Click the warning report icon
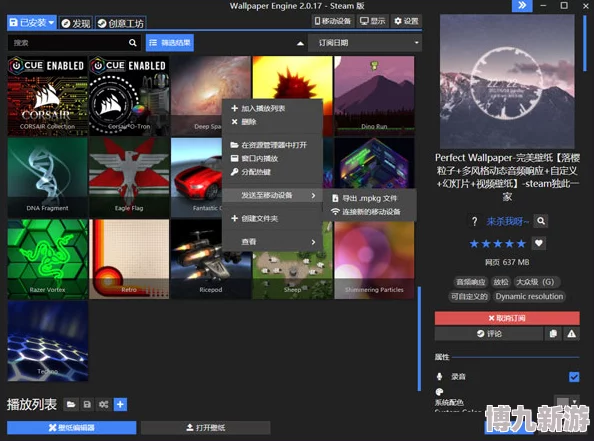The image size is (594, 441). point(572,334)
